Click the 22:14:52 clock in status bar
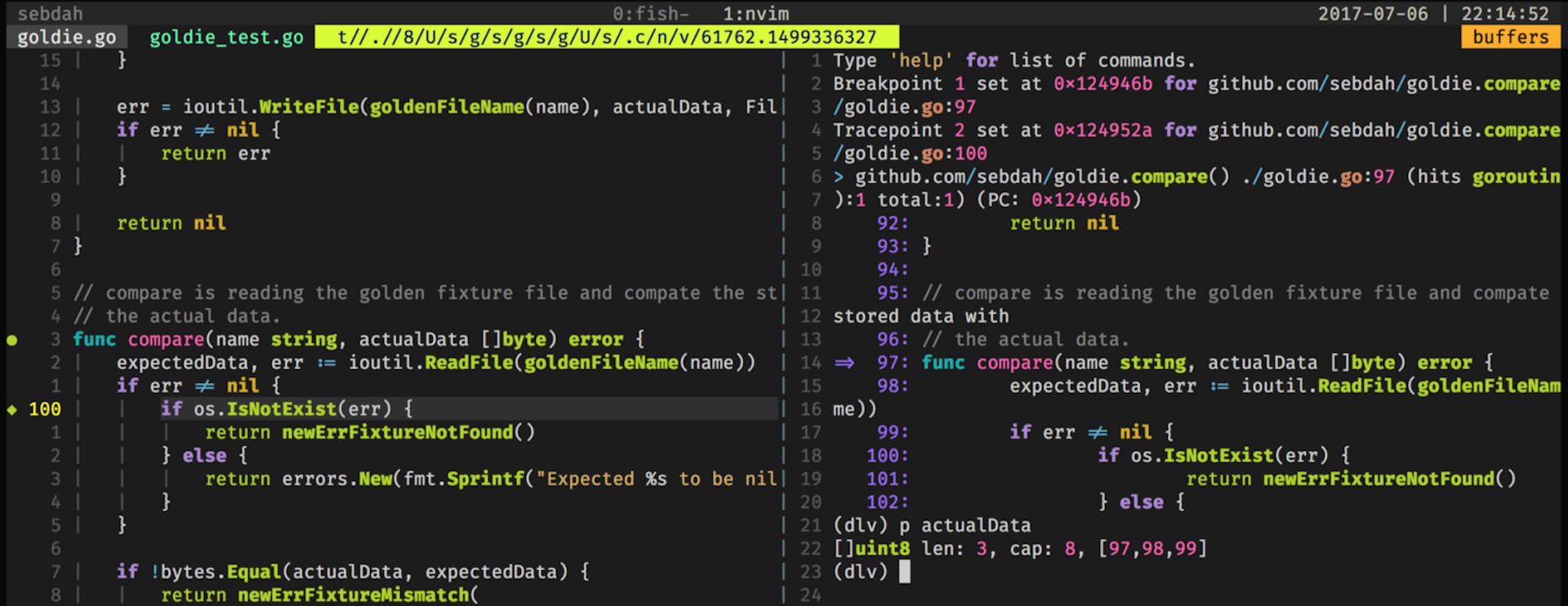The width and height of the screenshot is (1568, 606). click(1504, 14)
